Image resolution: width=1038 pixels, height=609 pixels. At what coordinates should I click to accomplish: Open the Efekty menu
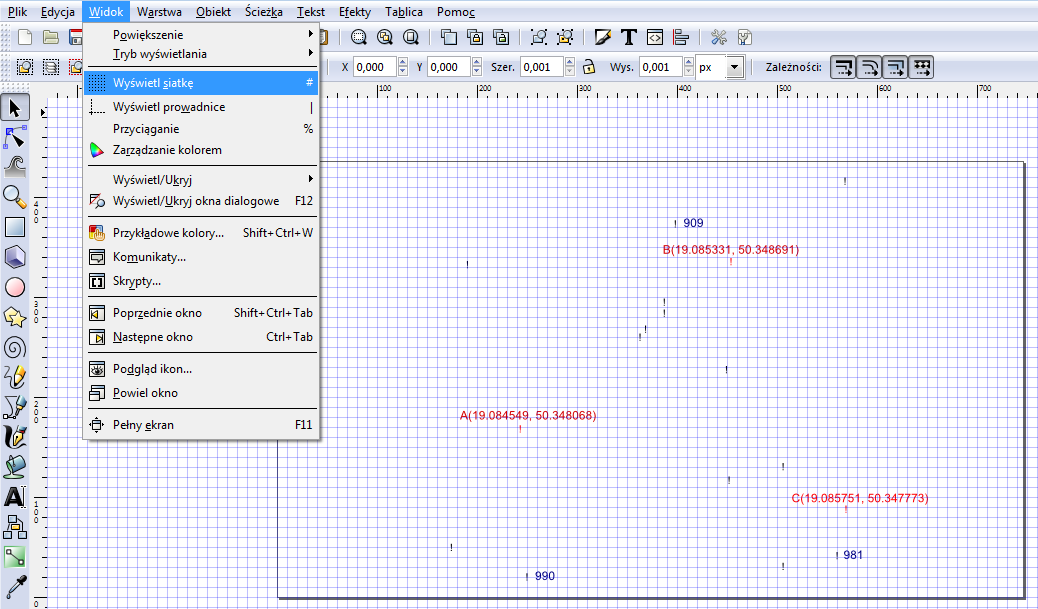[355, 12]
